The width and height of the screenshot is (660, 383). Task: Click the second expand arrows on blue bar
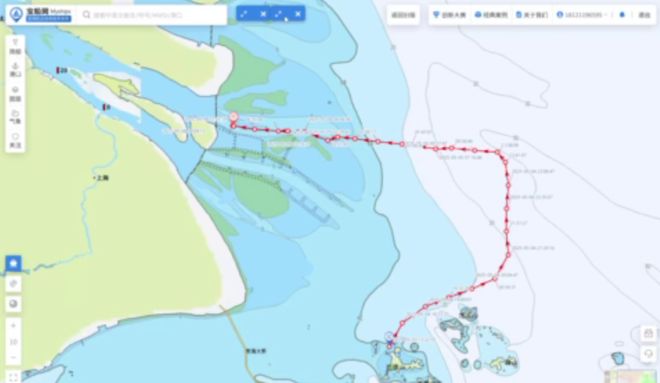[278, 14]
